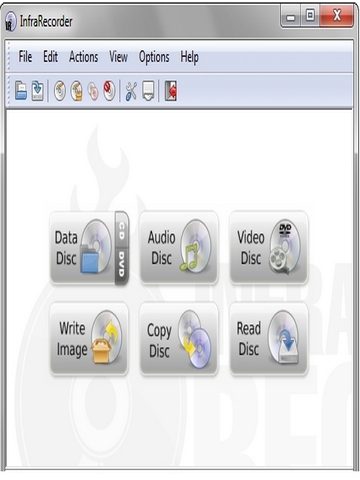
Task: Start an Audio Disc project
Action: pos(179,247)
